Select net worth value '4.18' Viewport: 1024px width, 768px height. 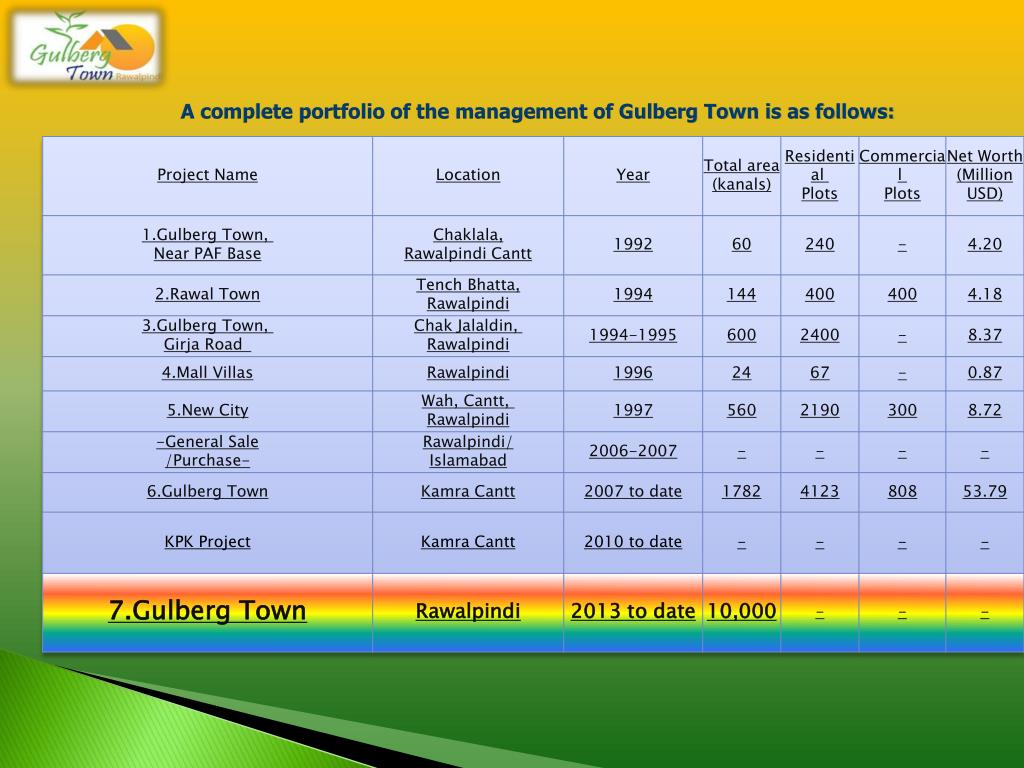984,295
